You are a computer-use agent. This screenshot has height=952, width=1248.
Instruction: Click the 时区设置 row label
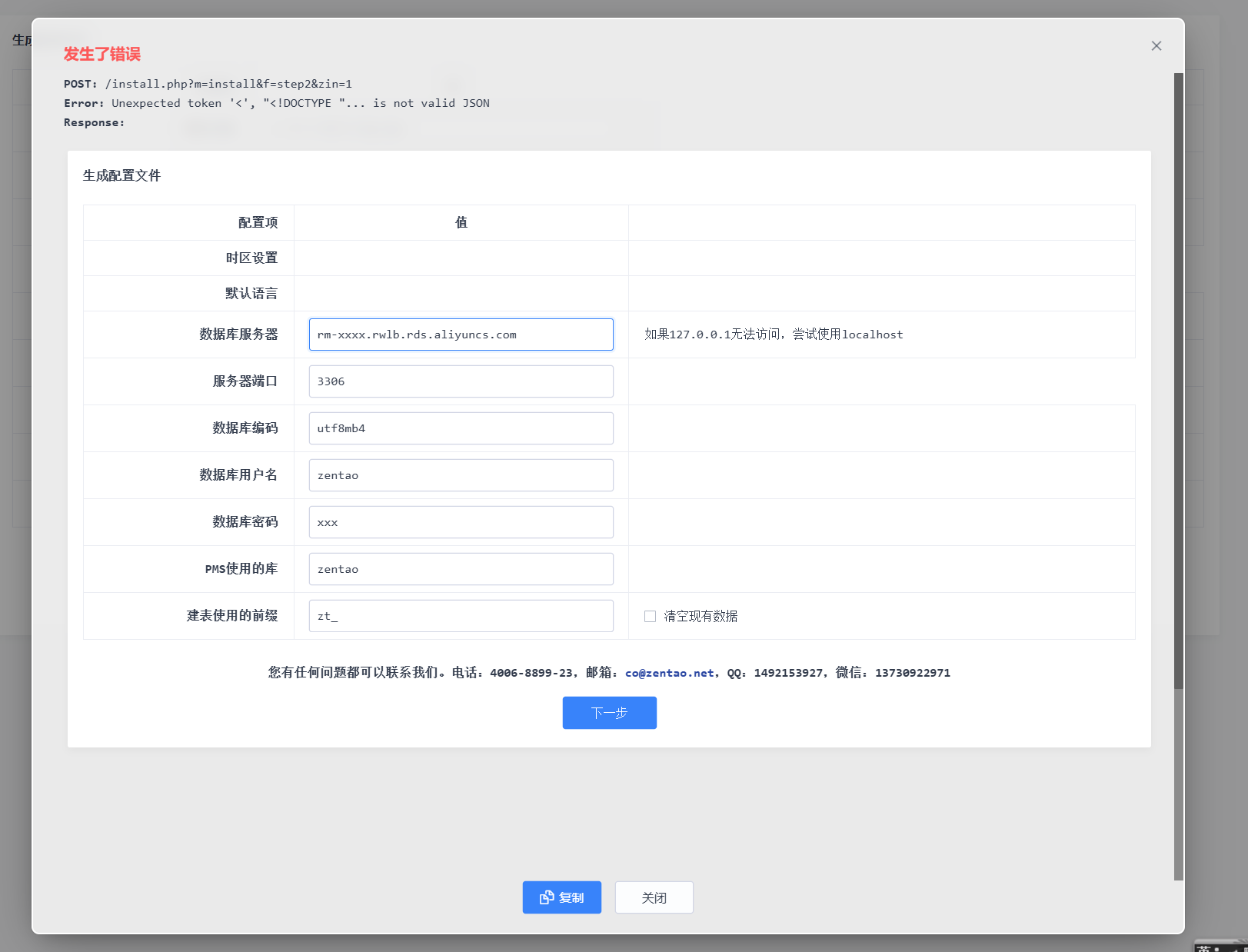tap(251, 258)
